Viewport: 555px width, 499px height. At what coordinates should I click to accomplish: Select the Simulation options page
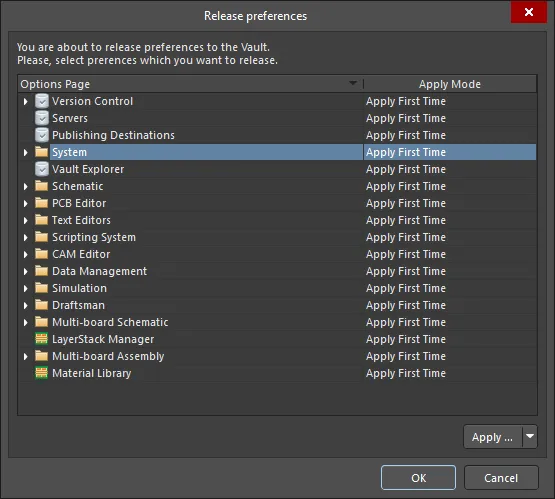point(79,288)
